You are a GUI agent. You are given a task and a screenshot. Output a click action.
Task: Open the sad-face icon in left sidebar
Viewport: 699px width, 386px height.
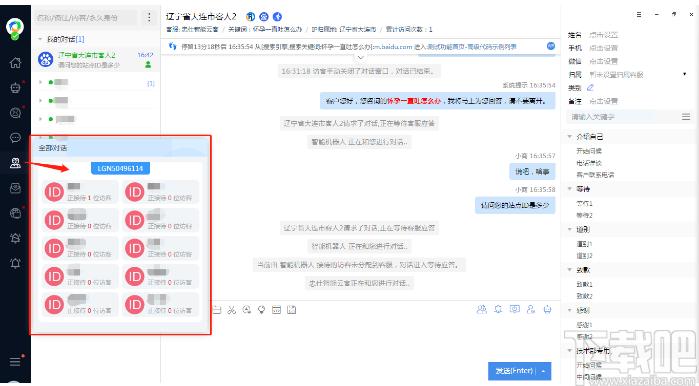[x=15, y=113]
